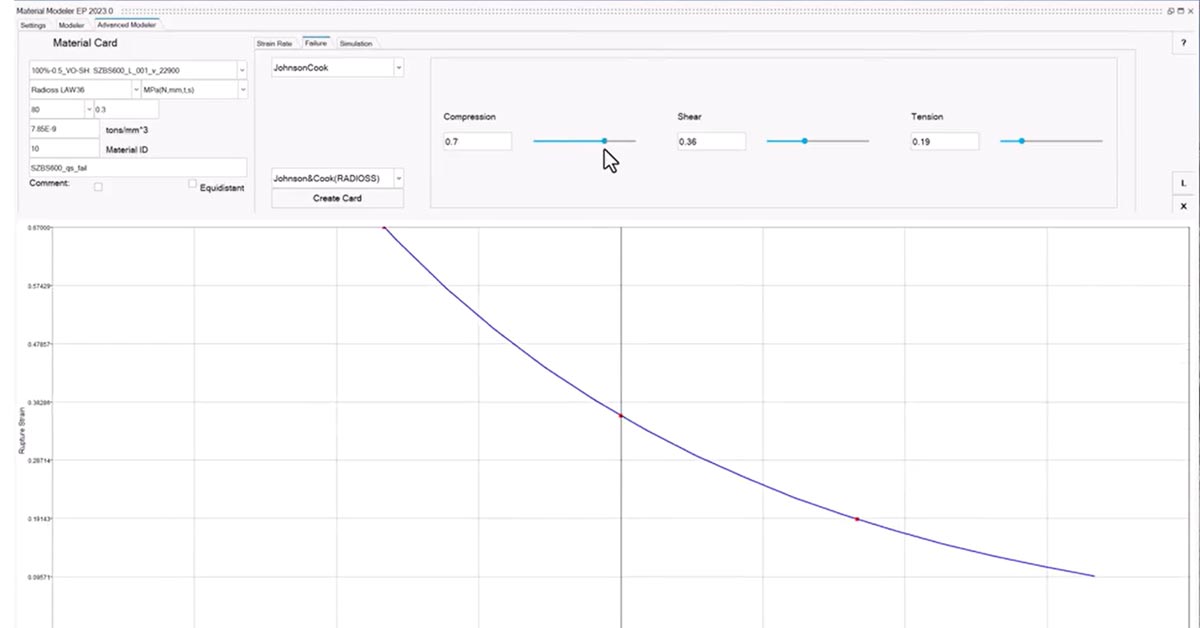1200x628 pixels.
Task: Click the help question mark button
Action: 1184,44
